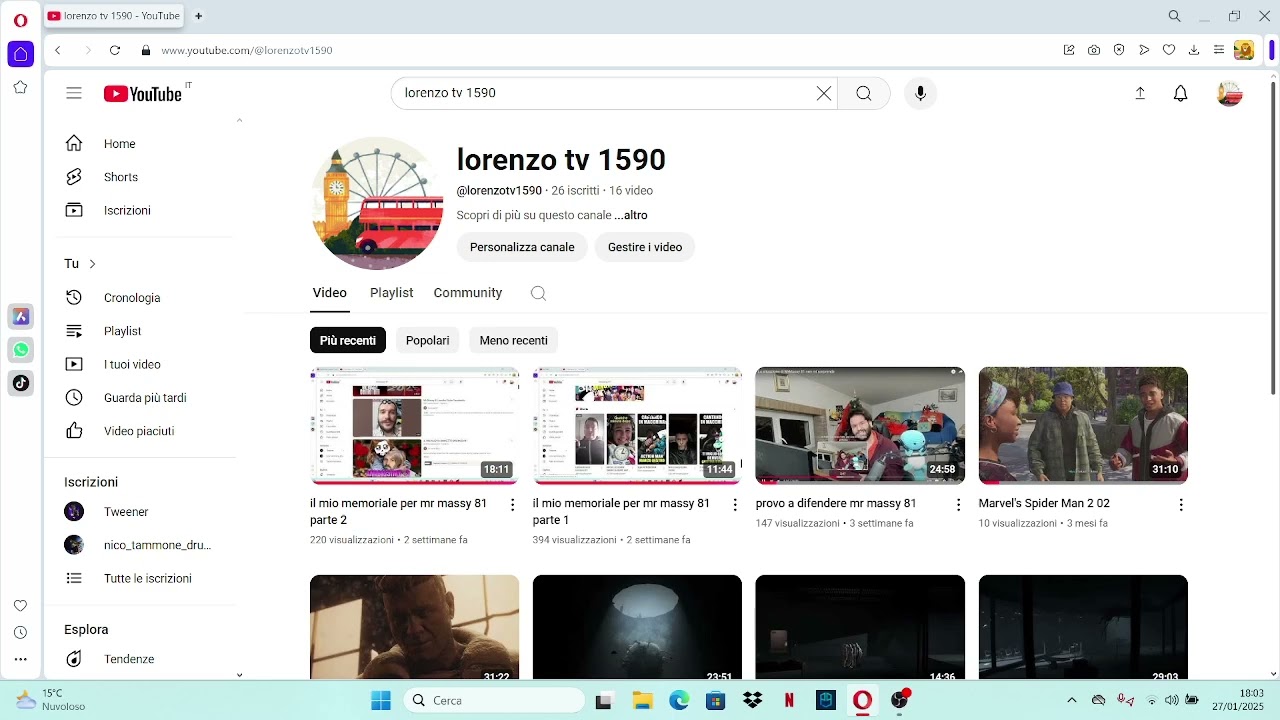This screenshot has height=720, width=1280.
Task: Click the YouTube logo
Action: 143,93
